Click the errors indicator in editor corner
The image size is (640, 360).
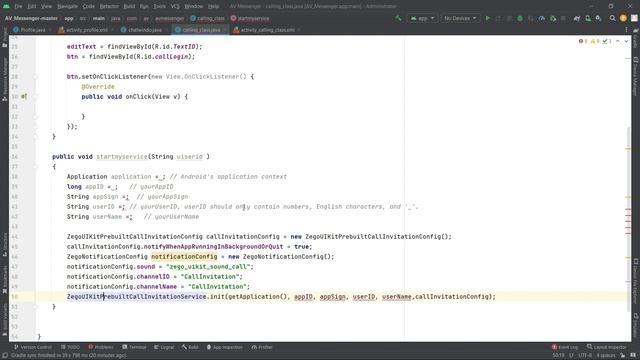pyautogui.click(x=582, y=41)
